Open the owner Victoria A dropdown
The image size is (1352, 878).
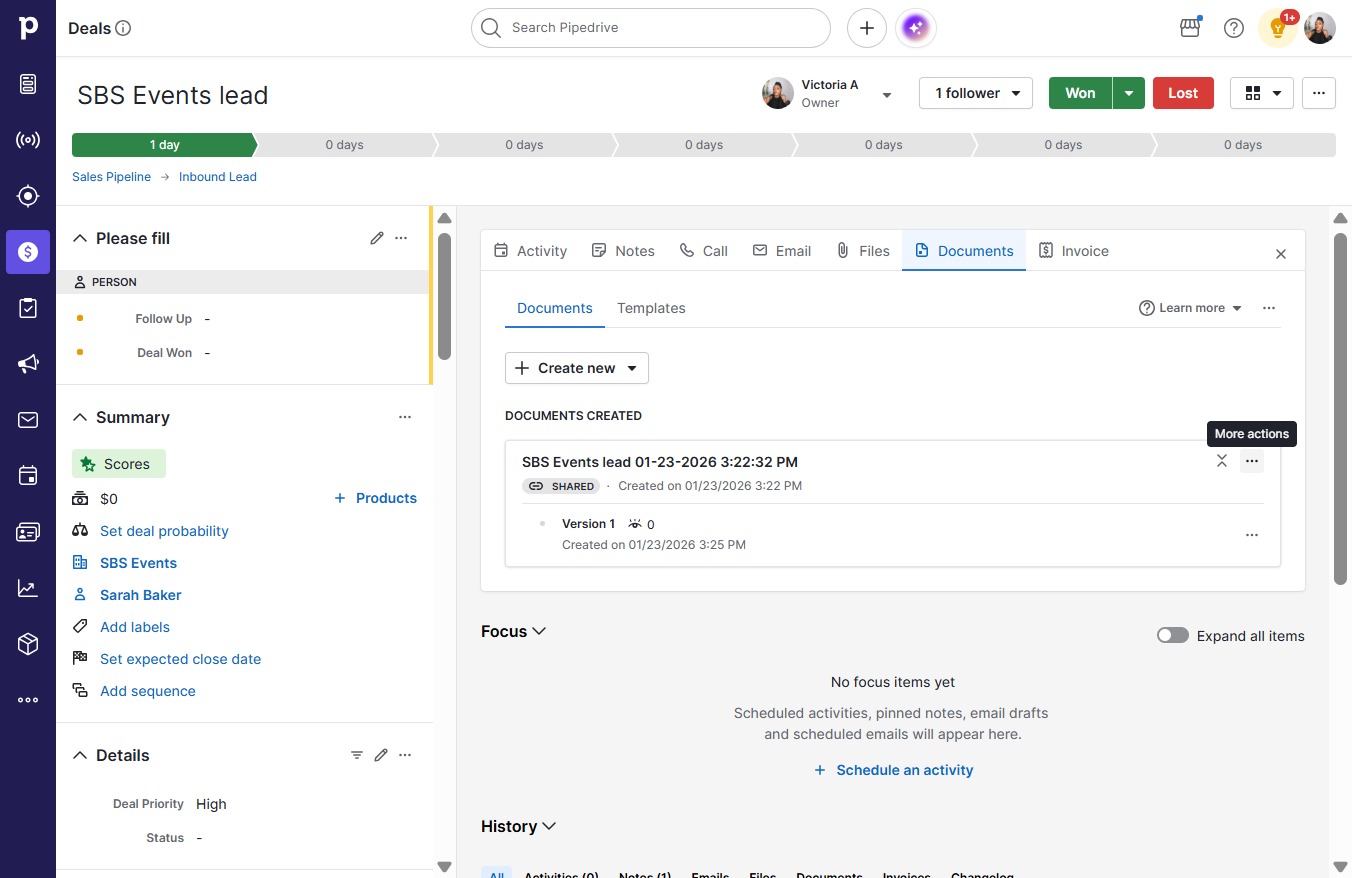coord(886,95)
